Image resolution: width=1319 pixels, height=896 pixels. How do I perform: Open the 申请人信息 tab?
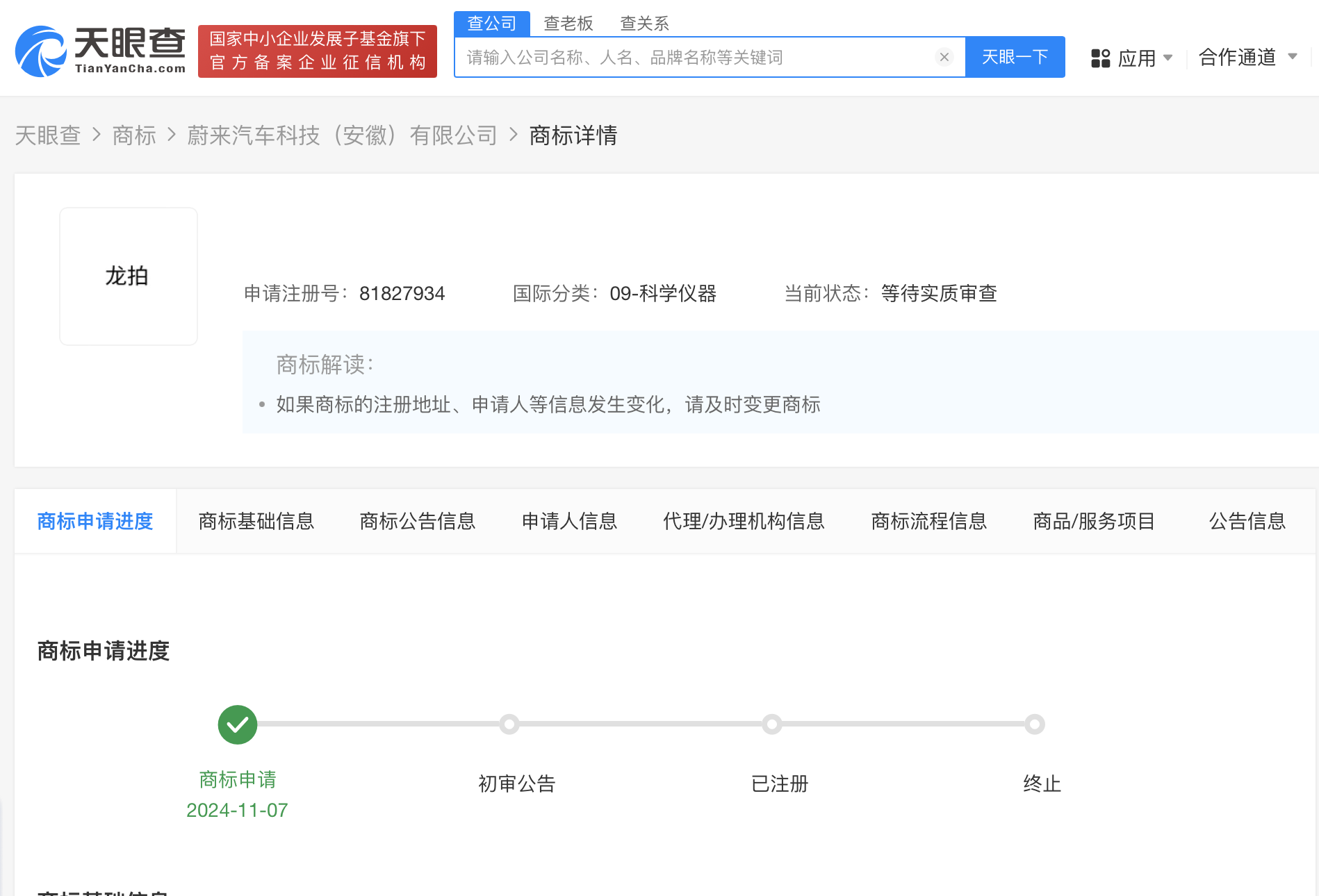click(x=569, y=521)
